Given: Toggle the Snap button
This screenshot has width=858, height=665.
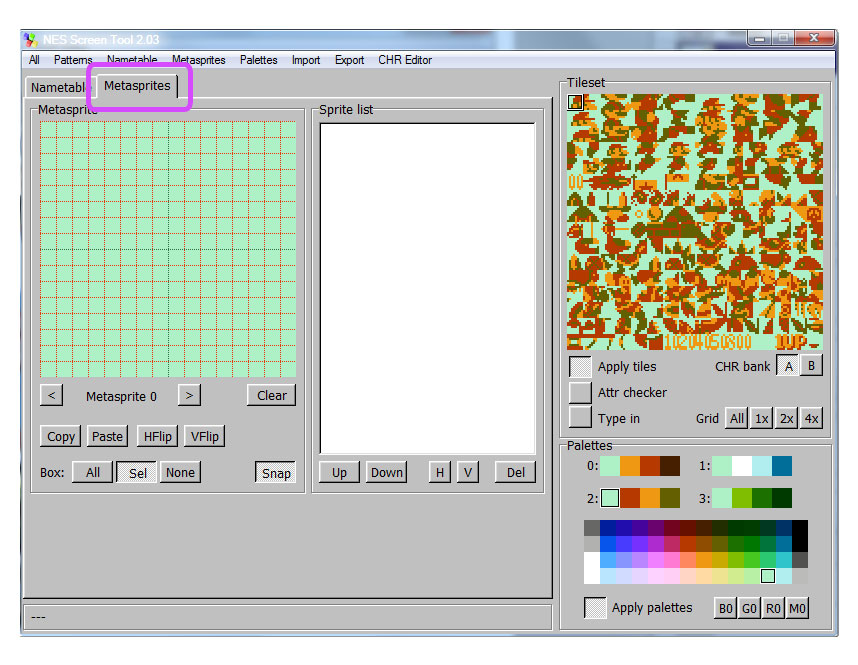Looking at the screenshot, I should coord(276,472).
